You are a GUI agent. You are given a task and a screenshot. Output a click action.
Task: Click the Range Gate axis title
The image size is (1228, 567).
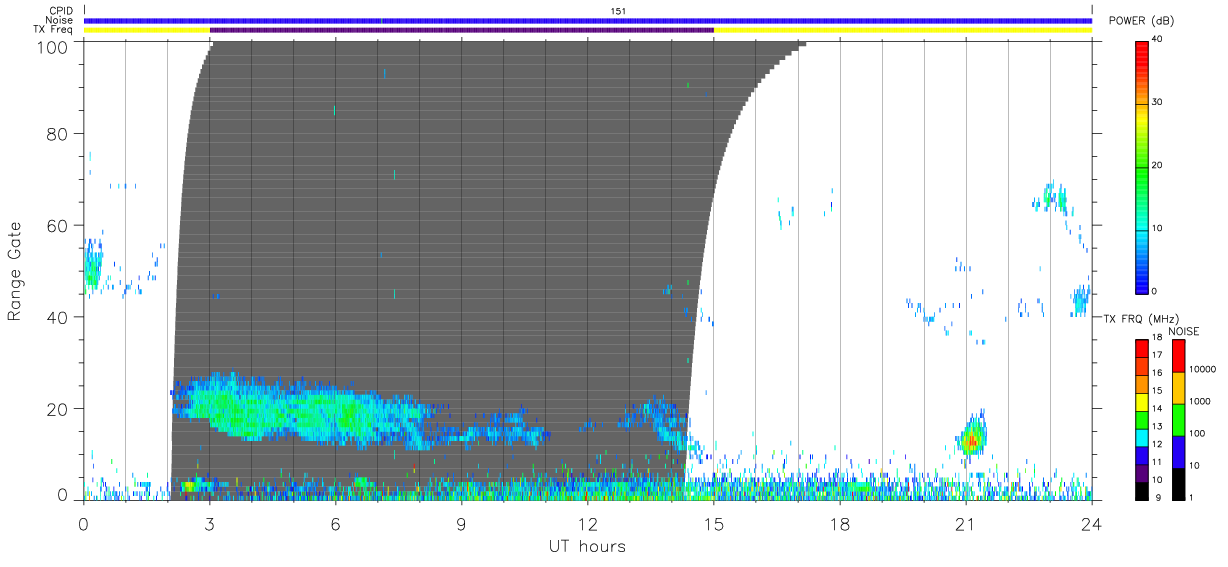click(15, 271)
